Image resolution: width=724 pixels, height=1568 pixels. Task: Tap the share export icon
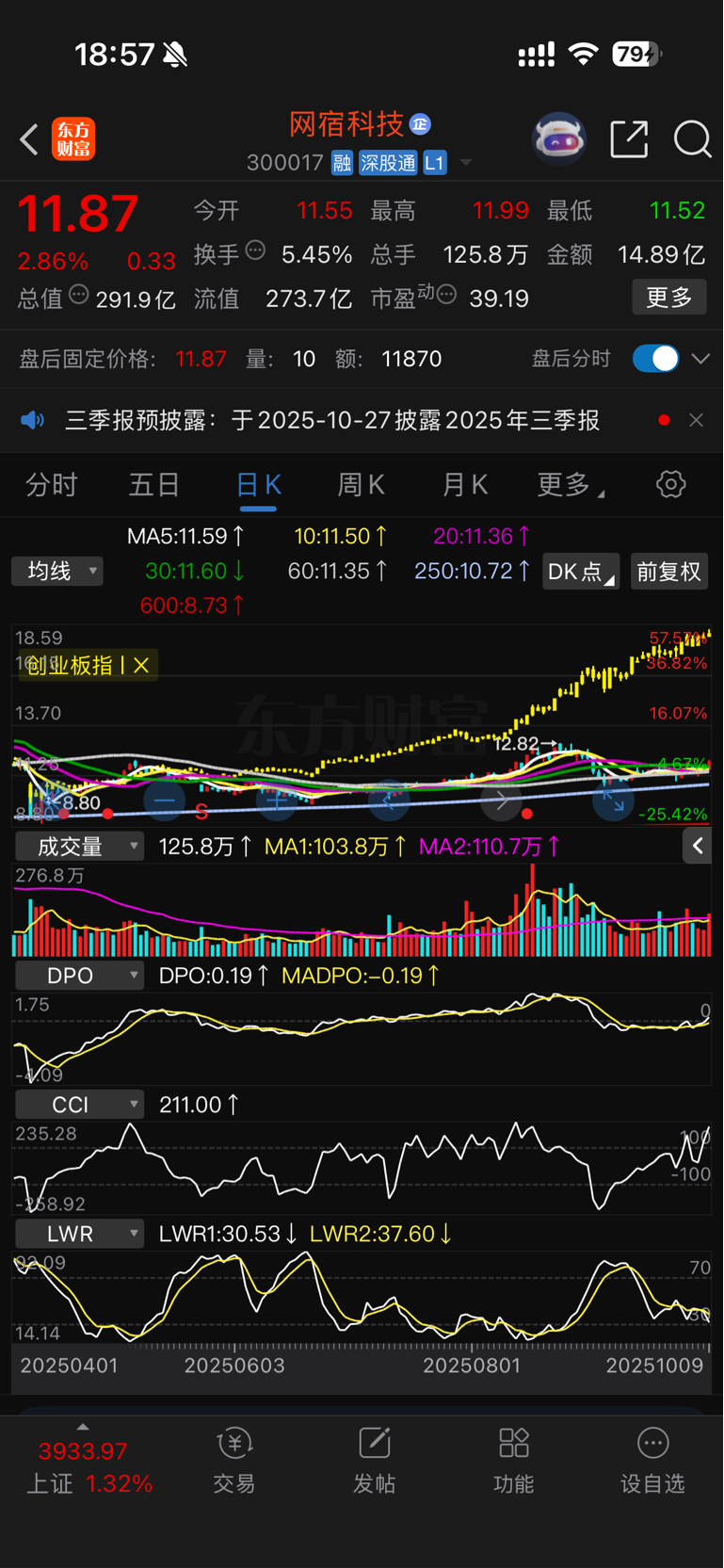click(x=629, y=139)
